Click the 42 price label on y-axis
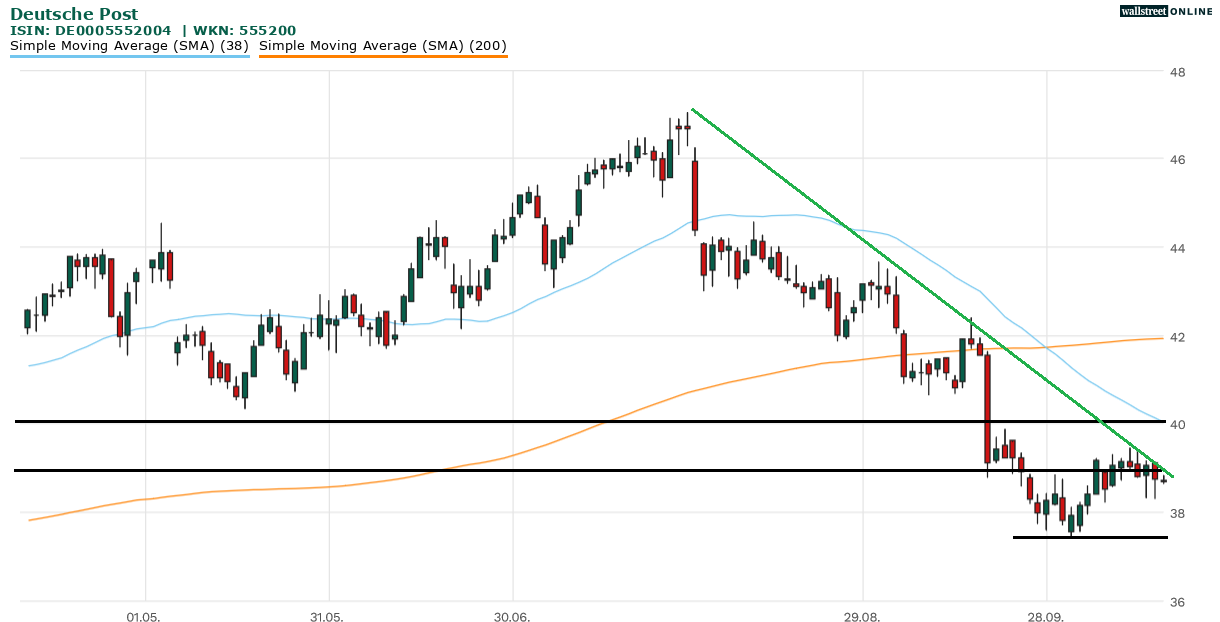The width and height of the screenshot is (1220, 622). click(x=1178, y=337)
